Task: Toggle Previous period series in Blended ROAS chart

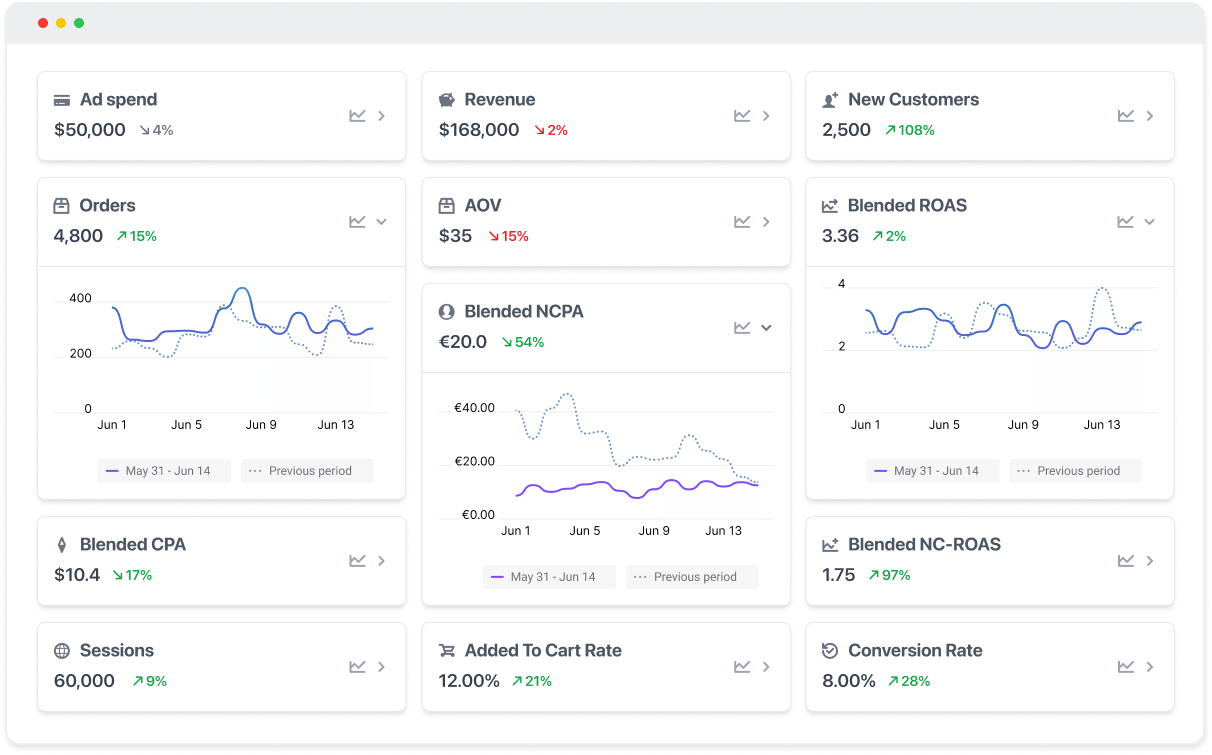Action: [x=1075, y=471]
